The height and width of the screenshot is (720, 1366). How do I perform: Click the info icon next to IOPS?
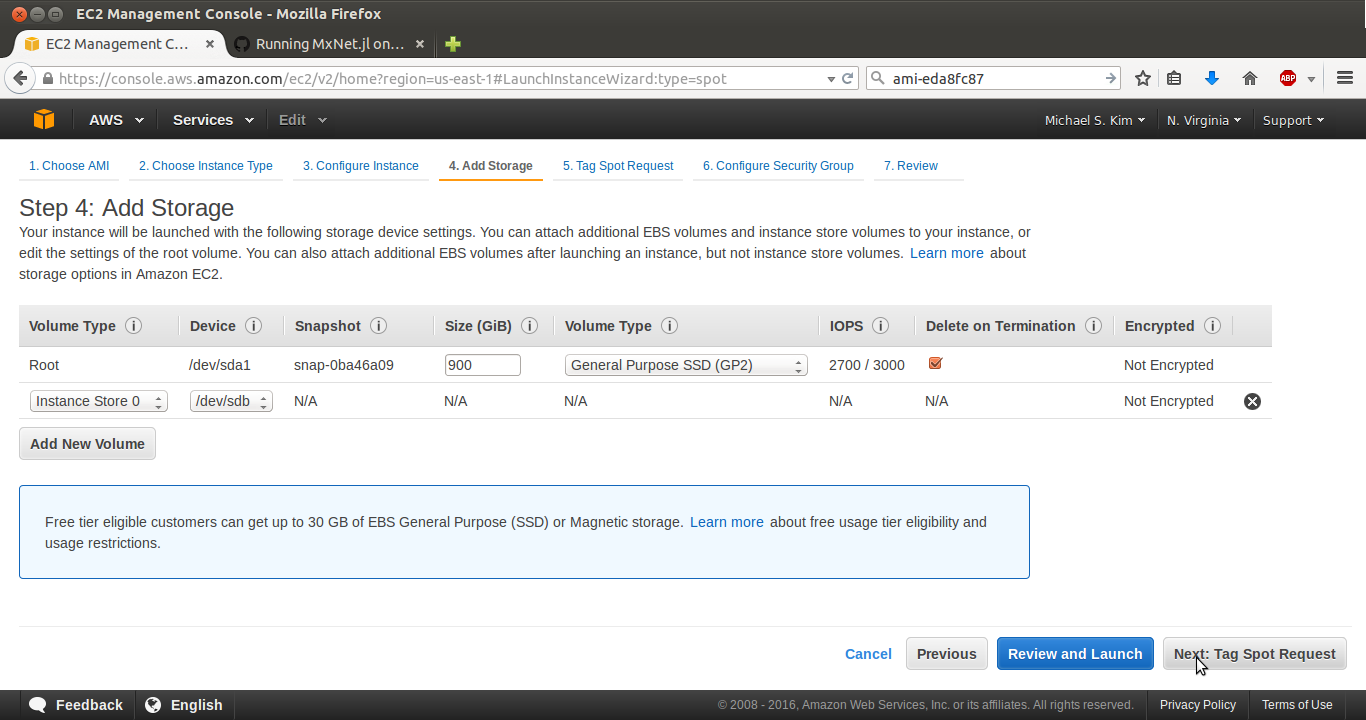coord(880,326)
